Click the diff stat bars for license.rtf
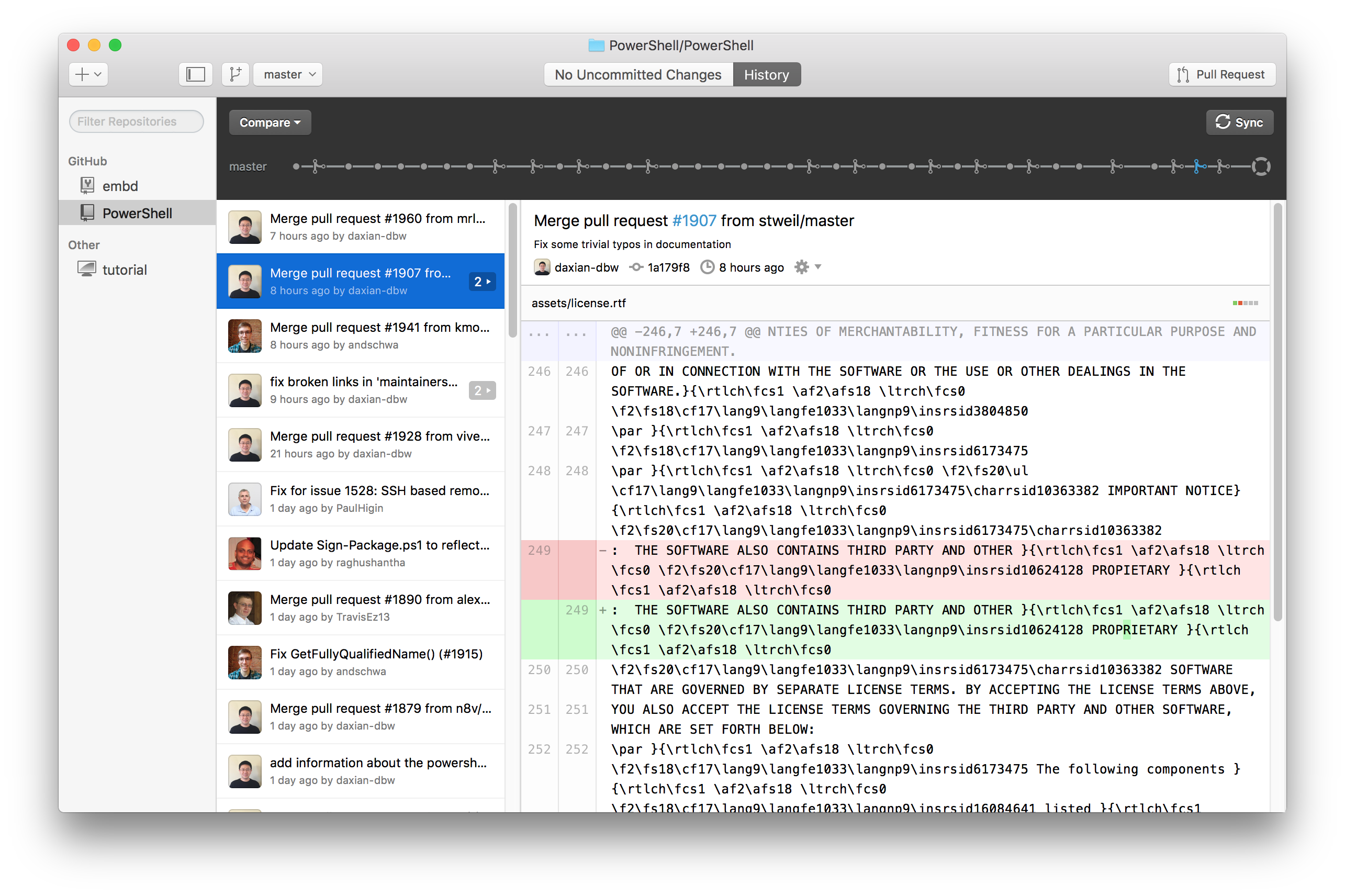 (x=1245, y=303)
